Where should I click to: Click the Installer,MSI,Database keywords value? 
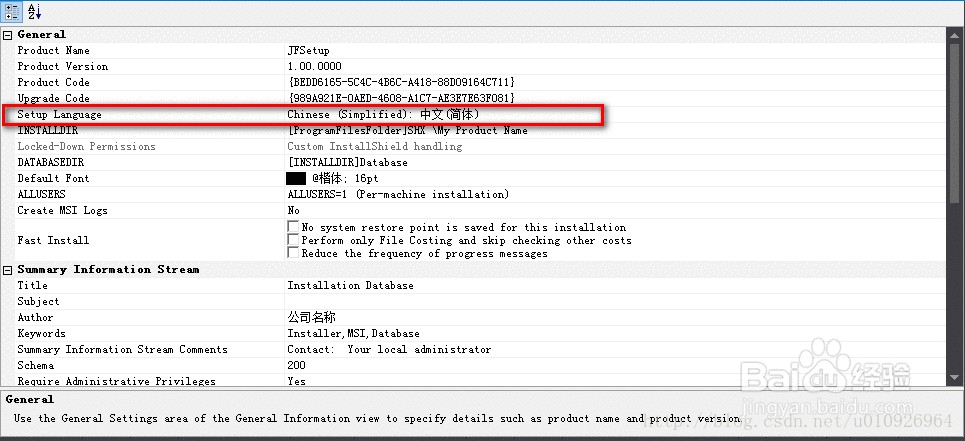(x=354, y=333)
